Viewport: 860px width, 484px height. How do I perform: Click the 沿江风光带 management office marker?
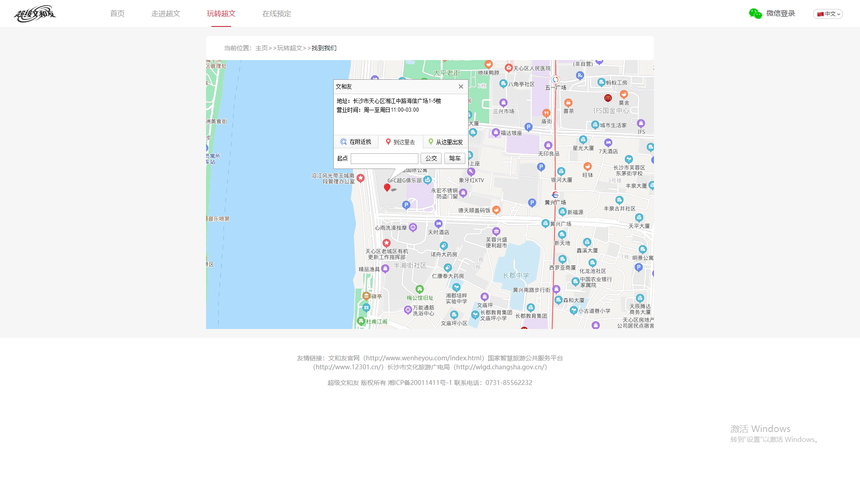pyautogui.click(x=360, y=178)
